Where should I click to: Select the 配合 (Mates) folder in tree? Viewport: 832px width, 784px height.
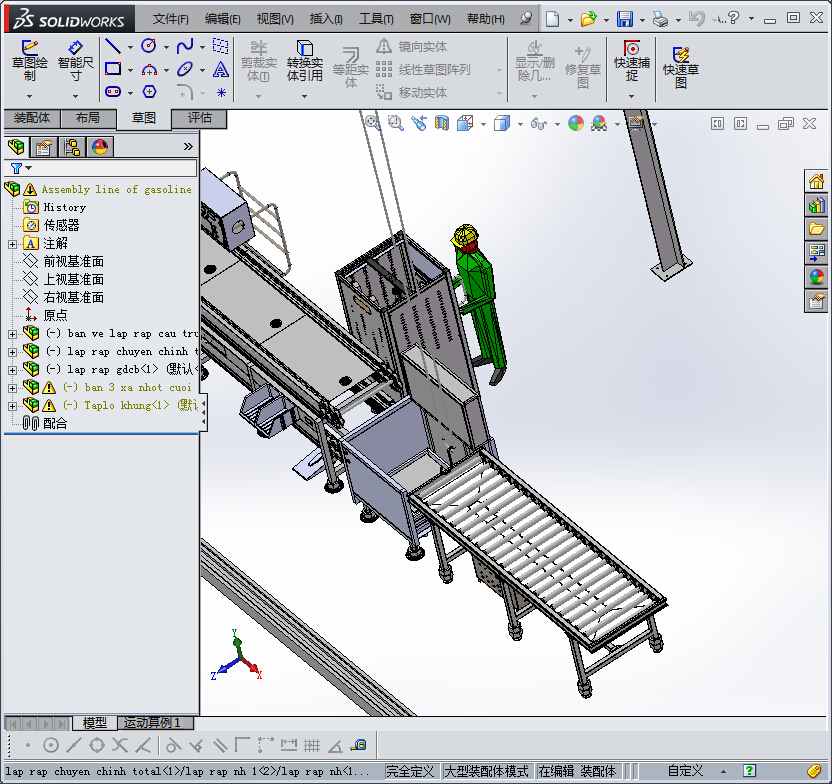(x=55, y=423)
